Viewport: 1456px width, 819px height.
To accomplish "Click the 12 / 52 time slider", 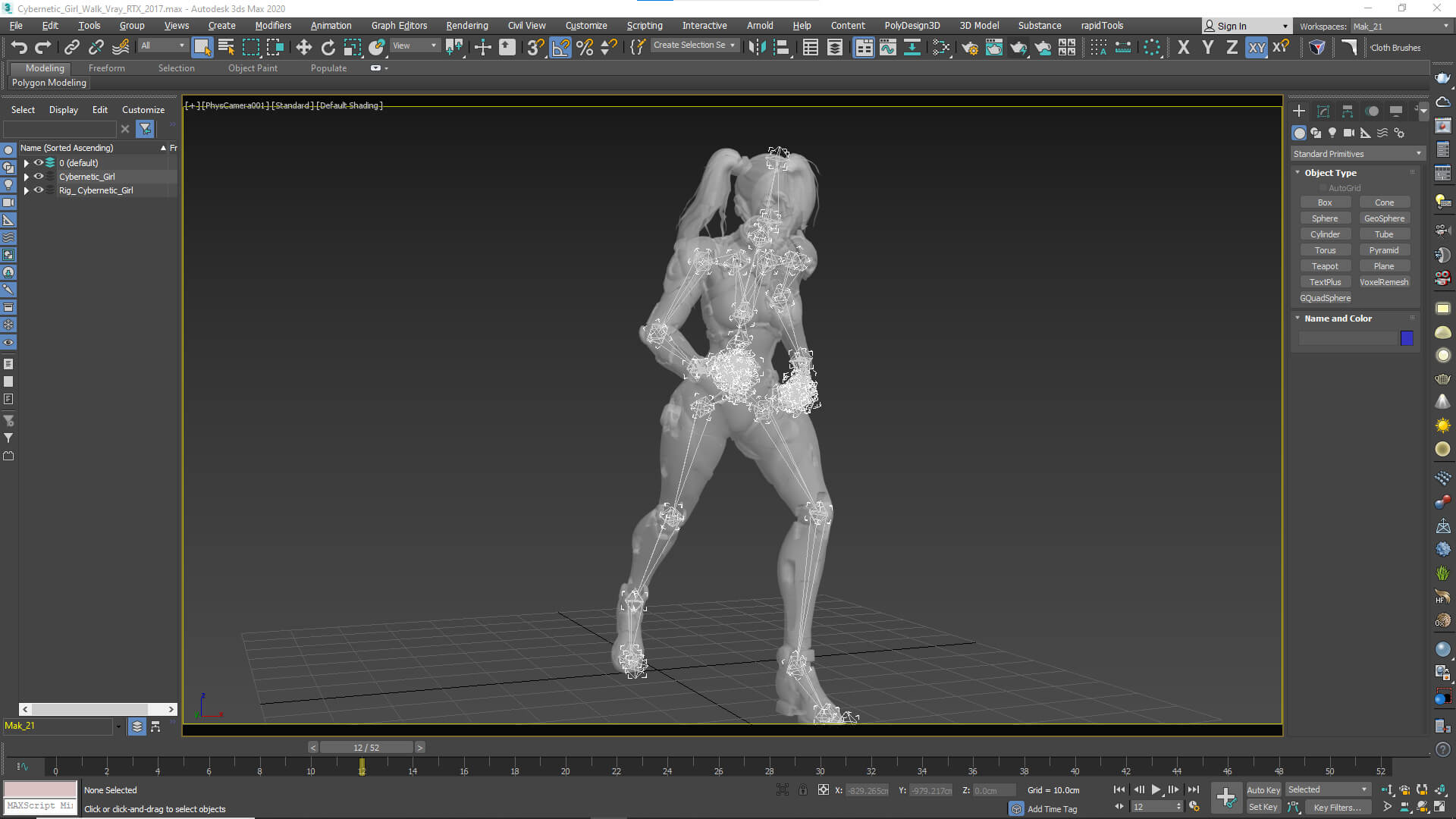I will [366, 748].
